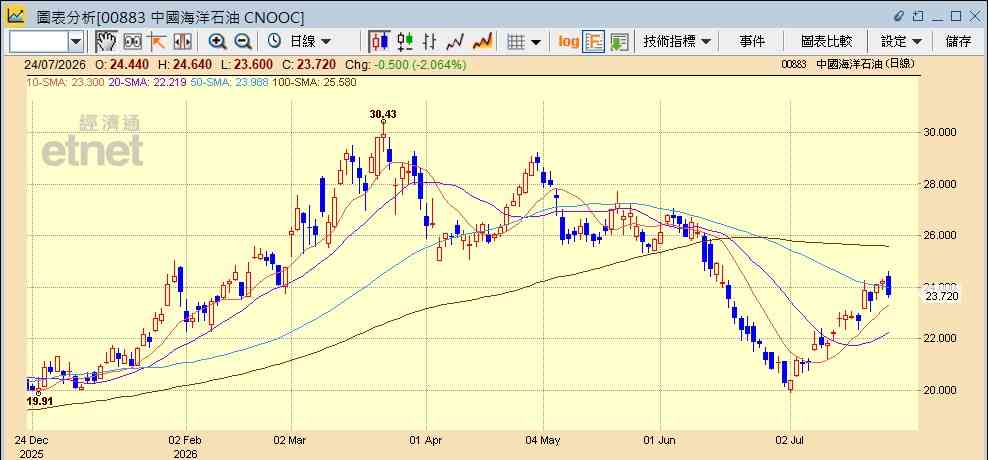The width and height of the screenshot is (989, 460).
Task: Open the 技術指標 menu
Action: [677, 42]
